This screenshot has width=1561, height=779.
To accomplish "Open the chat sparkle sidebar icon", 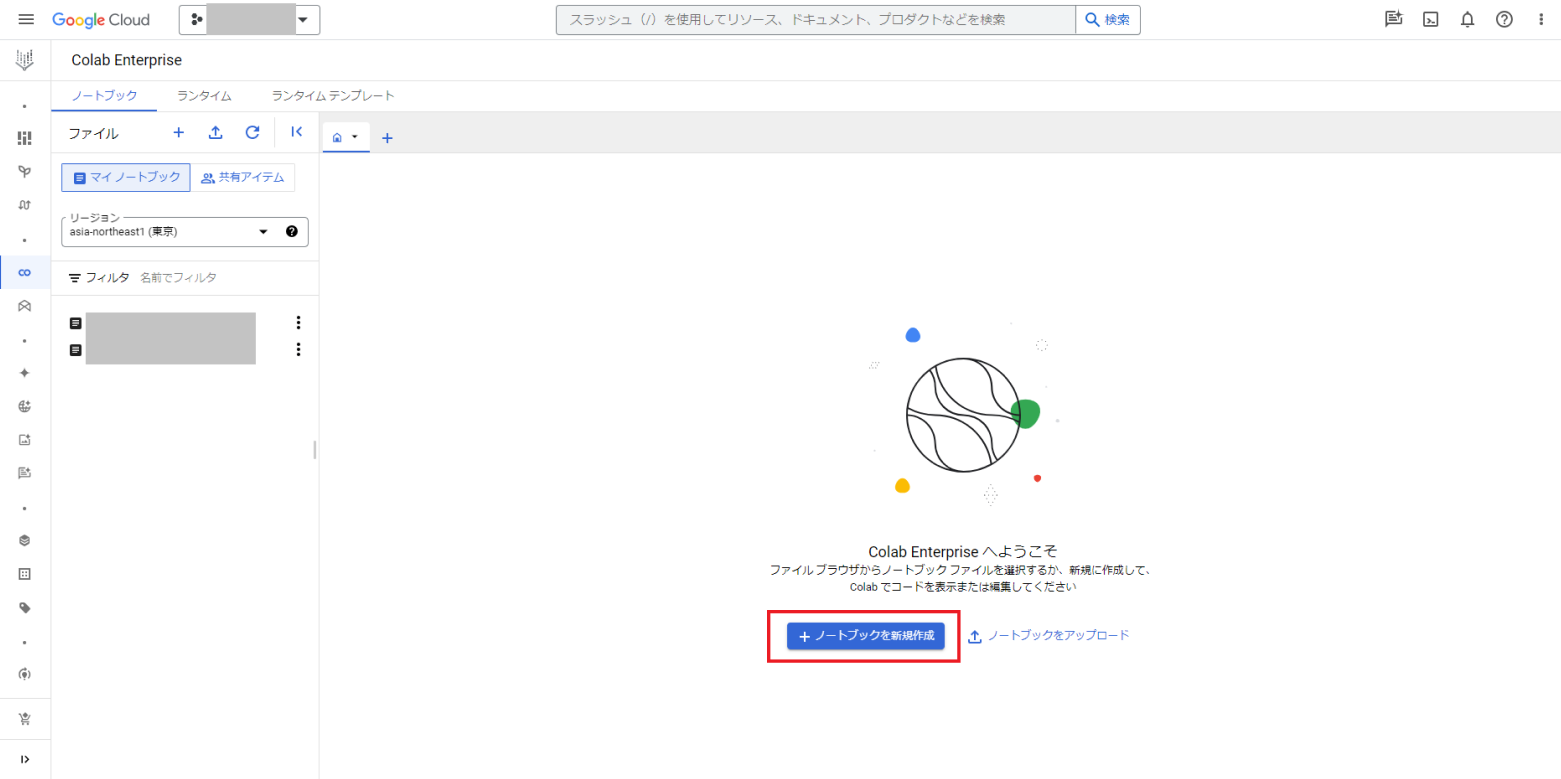I will coord(25,473).
